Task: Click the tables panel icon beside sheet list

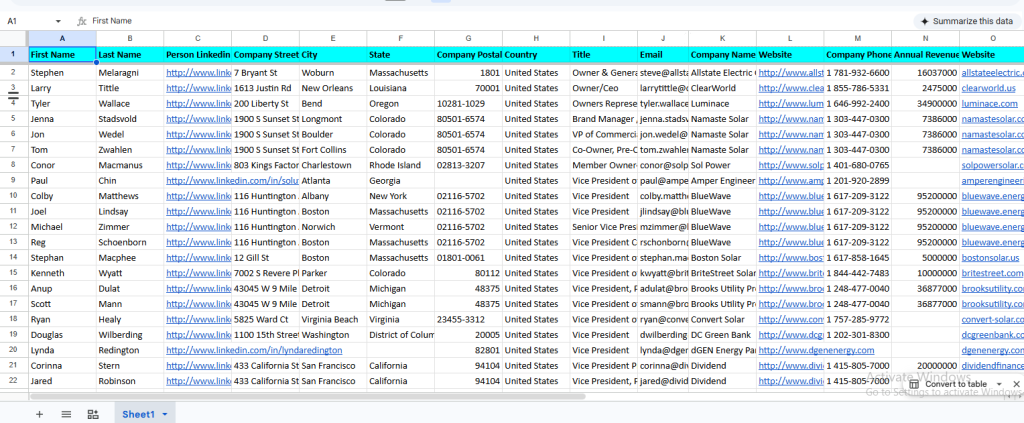Action: (x=93, y=414)
